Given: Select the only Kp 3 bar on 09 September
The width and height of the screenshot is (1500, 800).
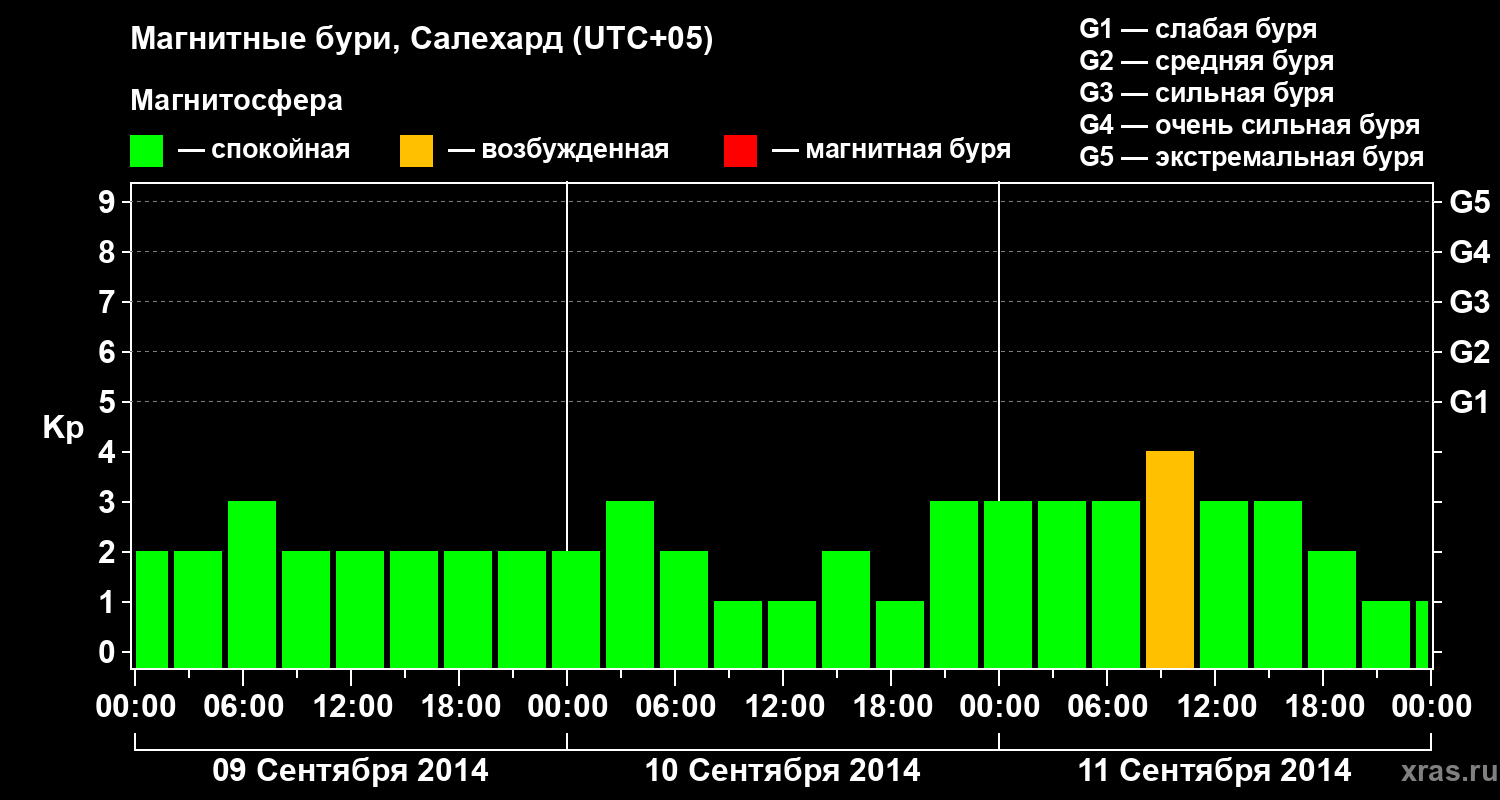Looking at the screenshot, I should 252,585.
